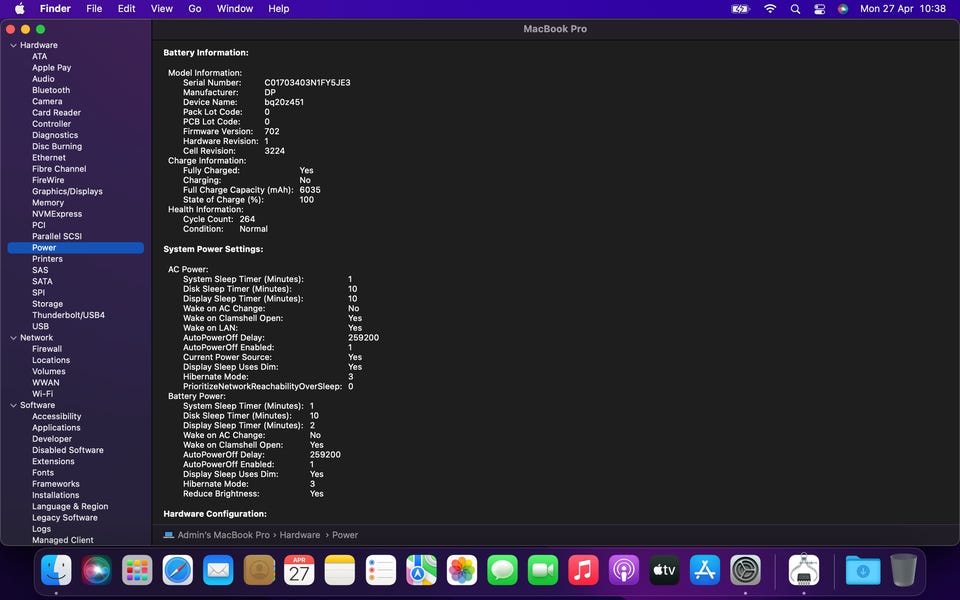Collapse the Software section in sidebar
960x600 pixels.
13,405
